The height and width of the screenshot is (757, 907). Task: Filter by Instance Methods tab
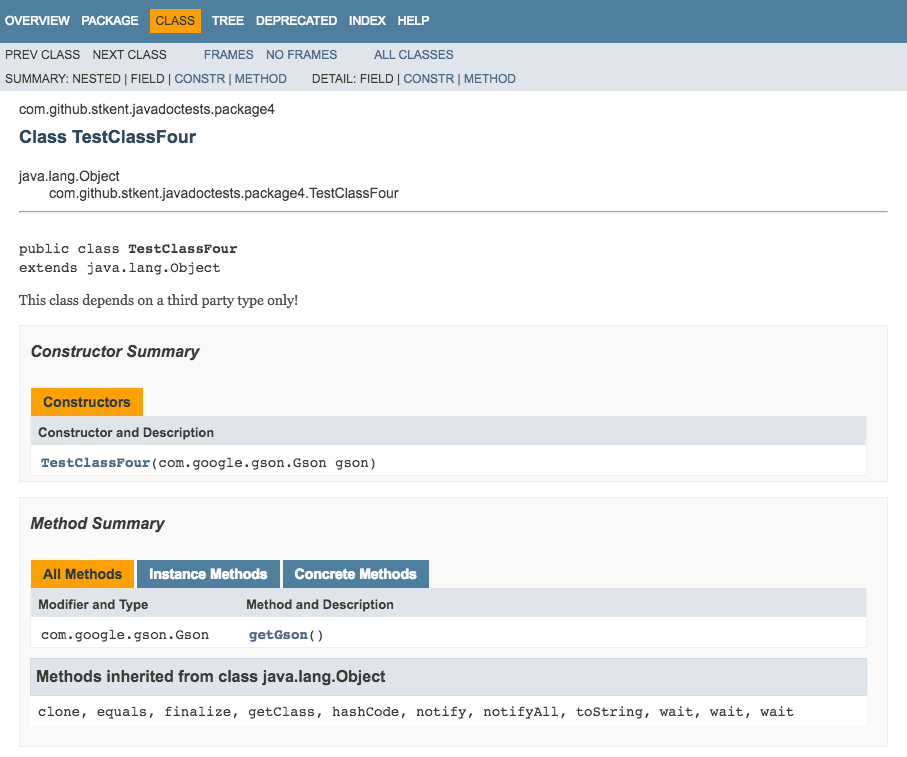pos(208,574)
